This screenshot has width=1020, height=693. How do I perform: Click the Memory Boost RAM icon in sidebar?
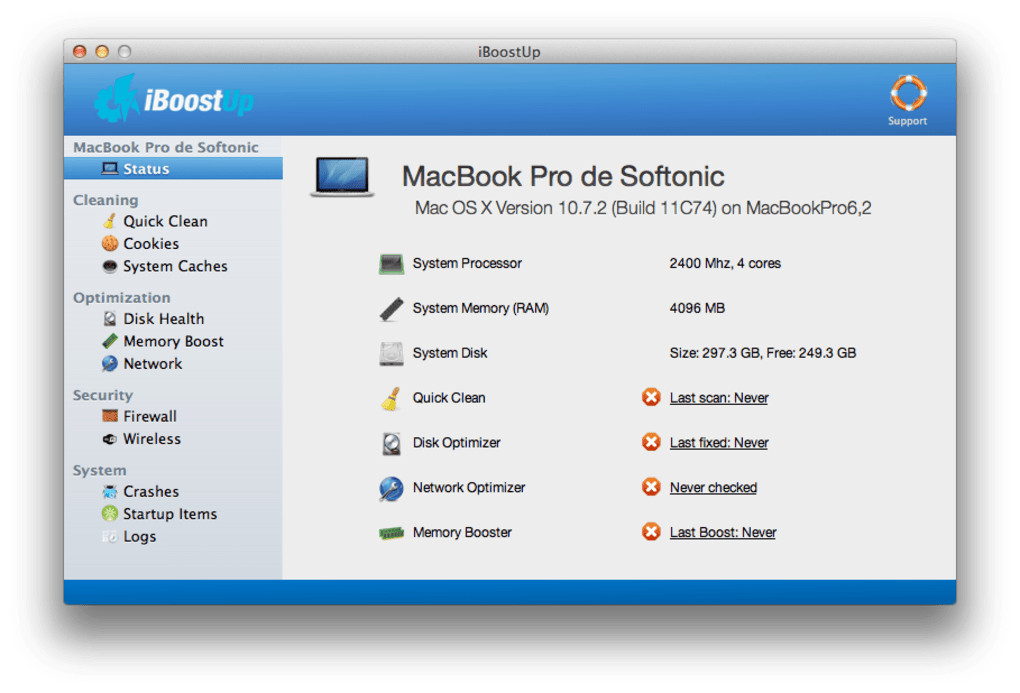pos(109,341)
